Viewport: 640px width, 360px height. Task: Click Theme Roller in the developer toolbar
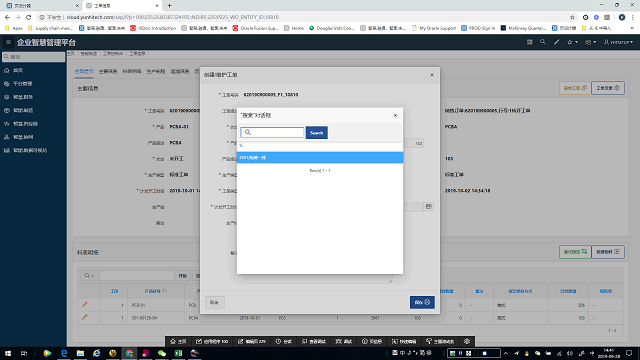(440, 342)
